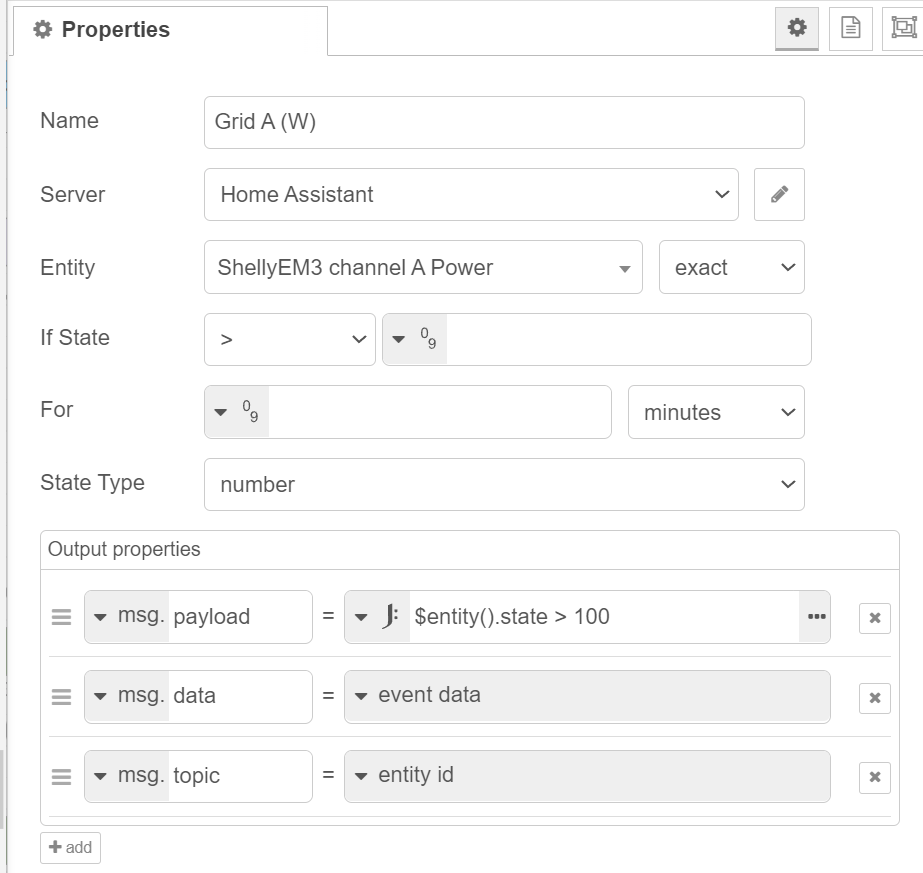Remove the msg.payload output property
Image resolution: width=923 pixels, height=873 pixels.
pos(874,618)
